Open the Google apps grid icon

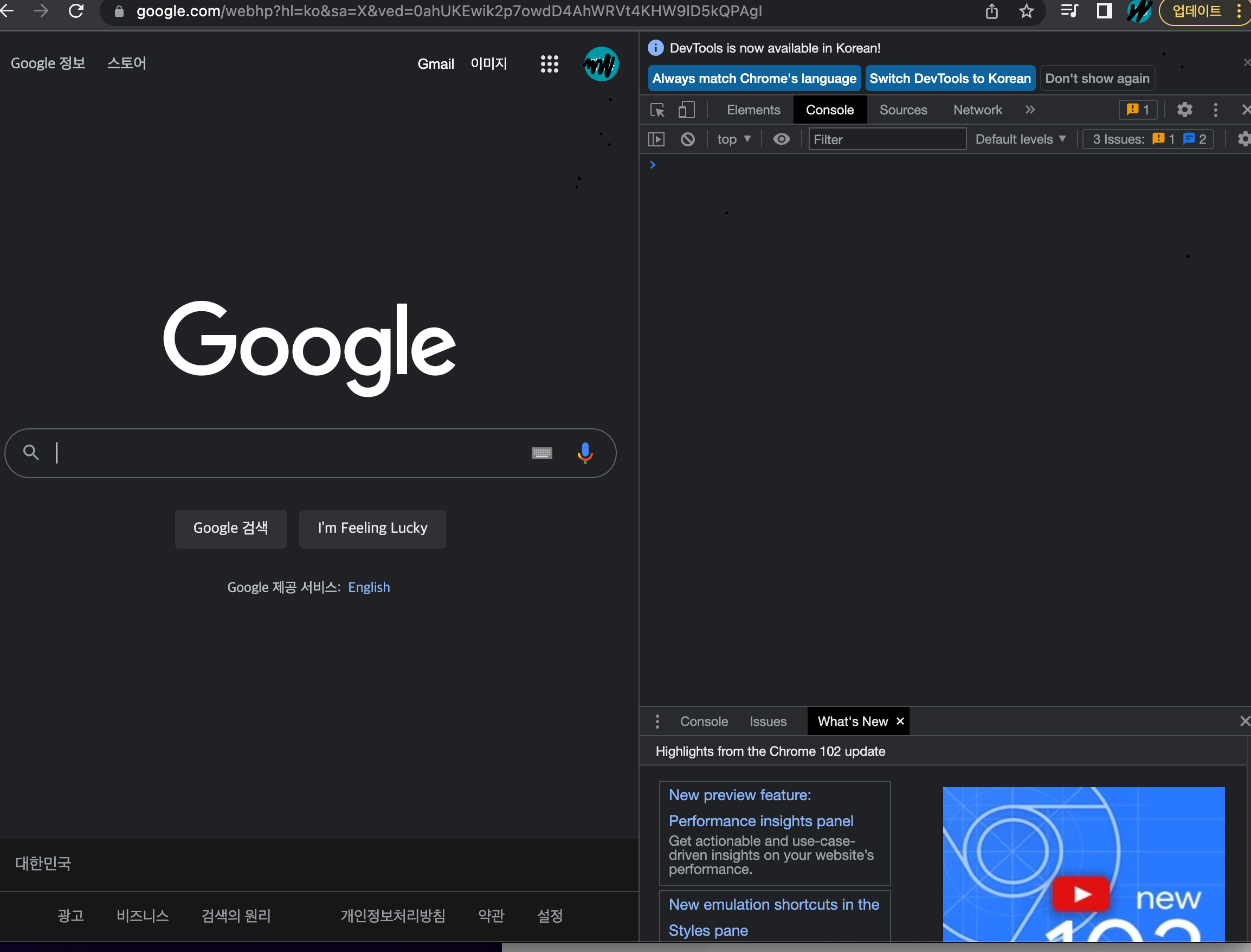coord(549,64)
